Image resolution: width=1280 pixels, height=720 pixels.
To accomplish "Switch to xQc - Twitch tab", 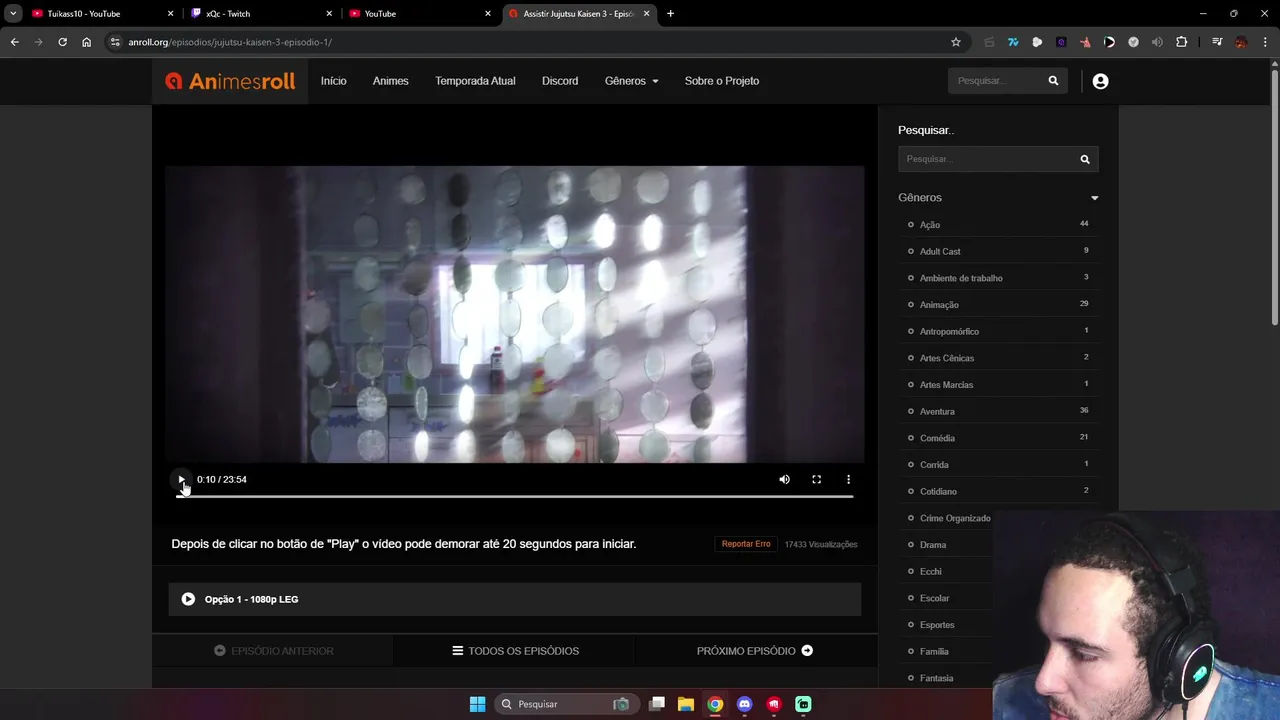I will pyautogui.click(x=262, y=14).
